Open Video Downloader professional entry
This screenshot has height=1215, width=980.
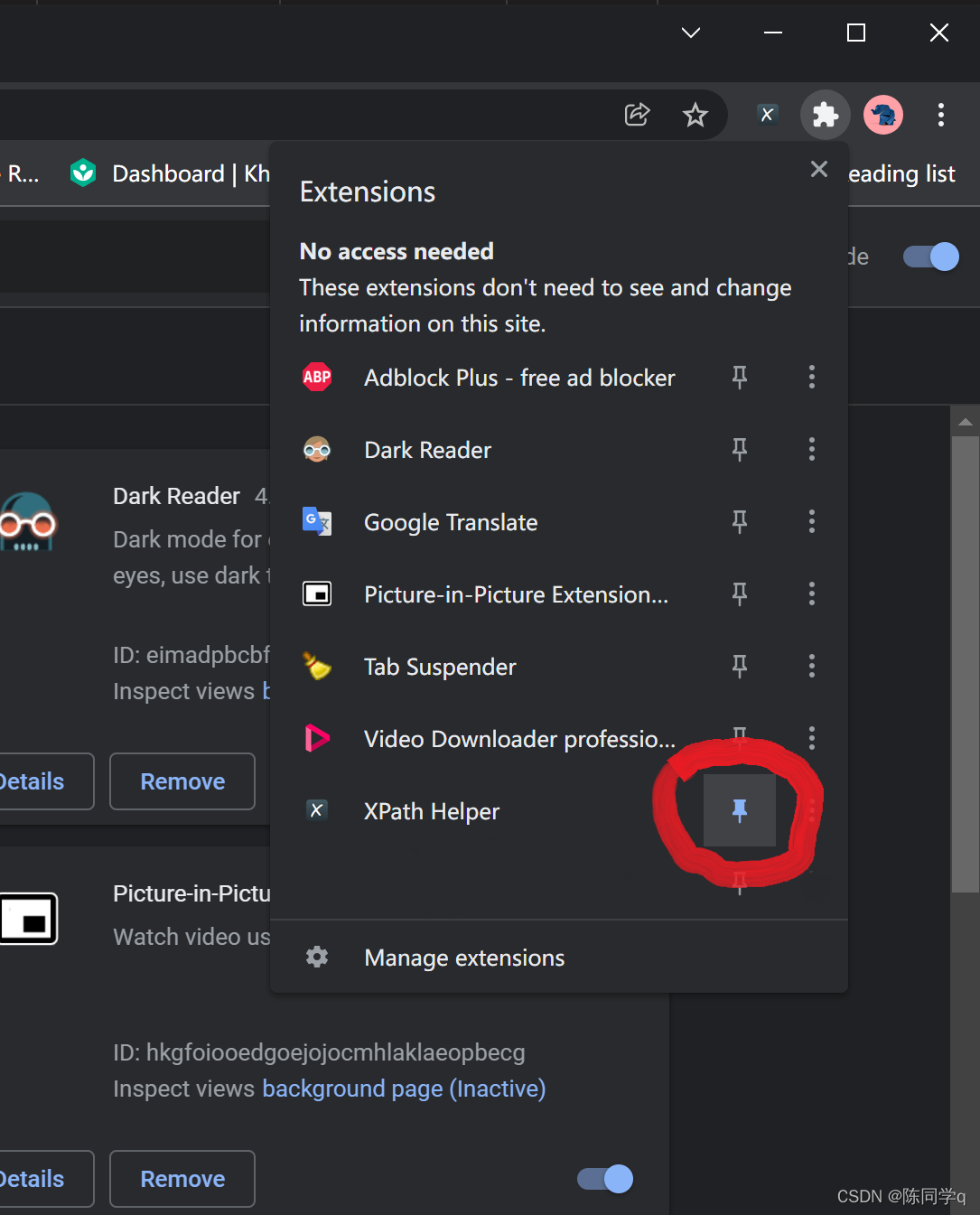point(519,739)
